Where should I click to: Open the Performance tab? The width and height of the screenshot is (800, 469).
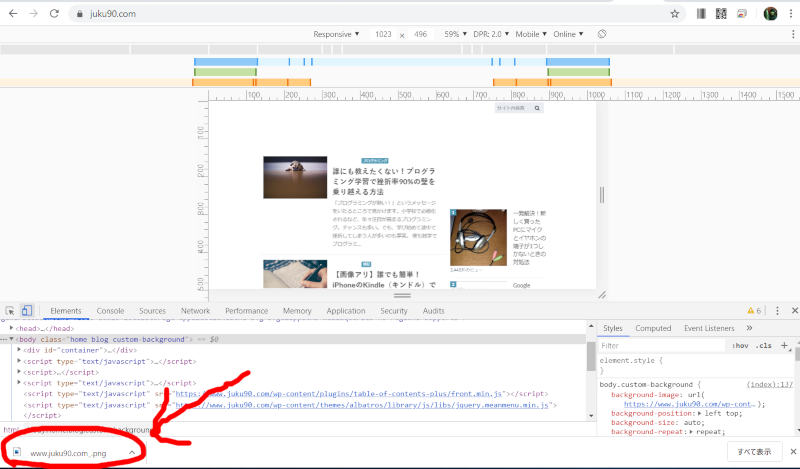(246, 310)
